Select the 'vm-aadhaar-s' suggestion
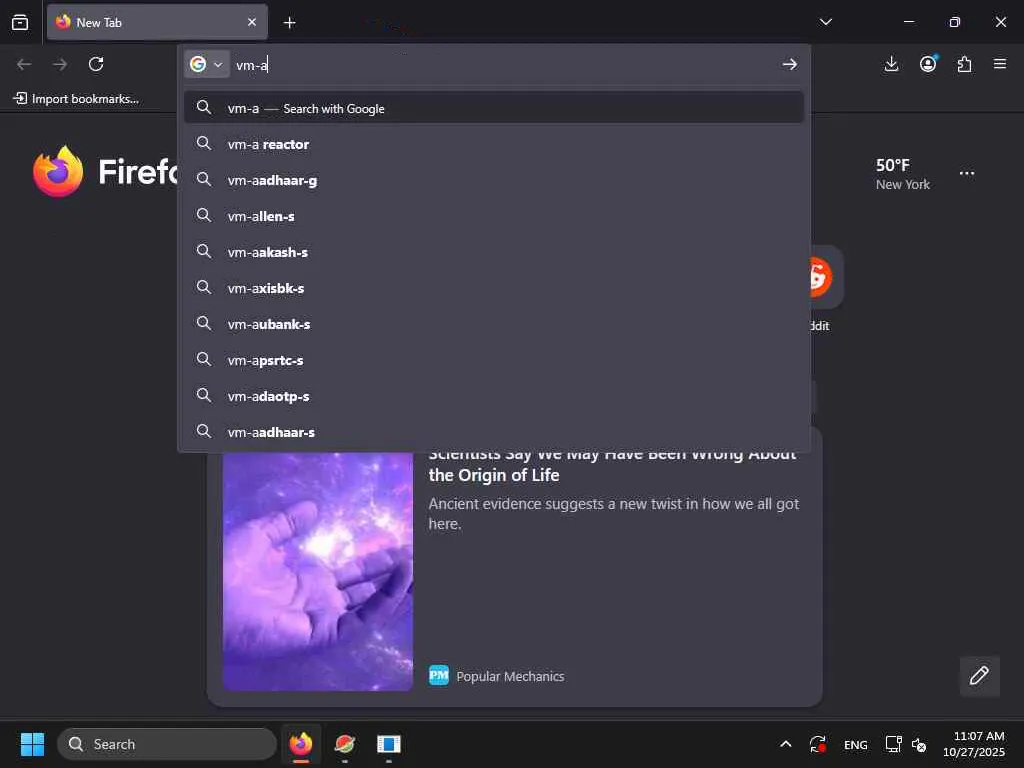This screenshot has height=768, width=1024. 494,432
